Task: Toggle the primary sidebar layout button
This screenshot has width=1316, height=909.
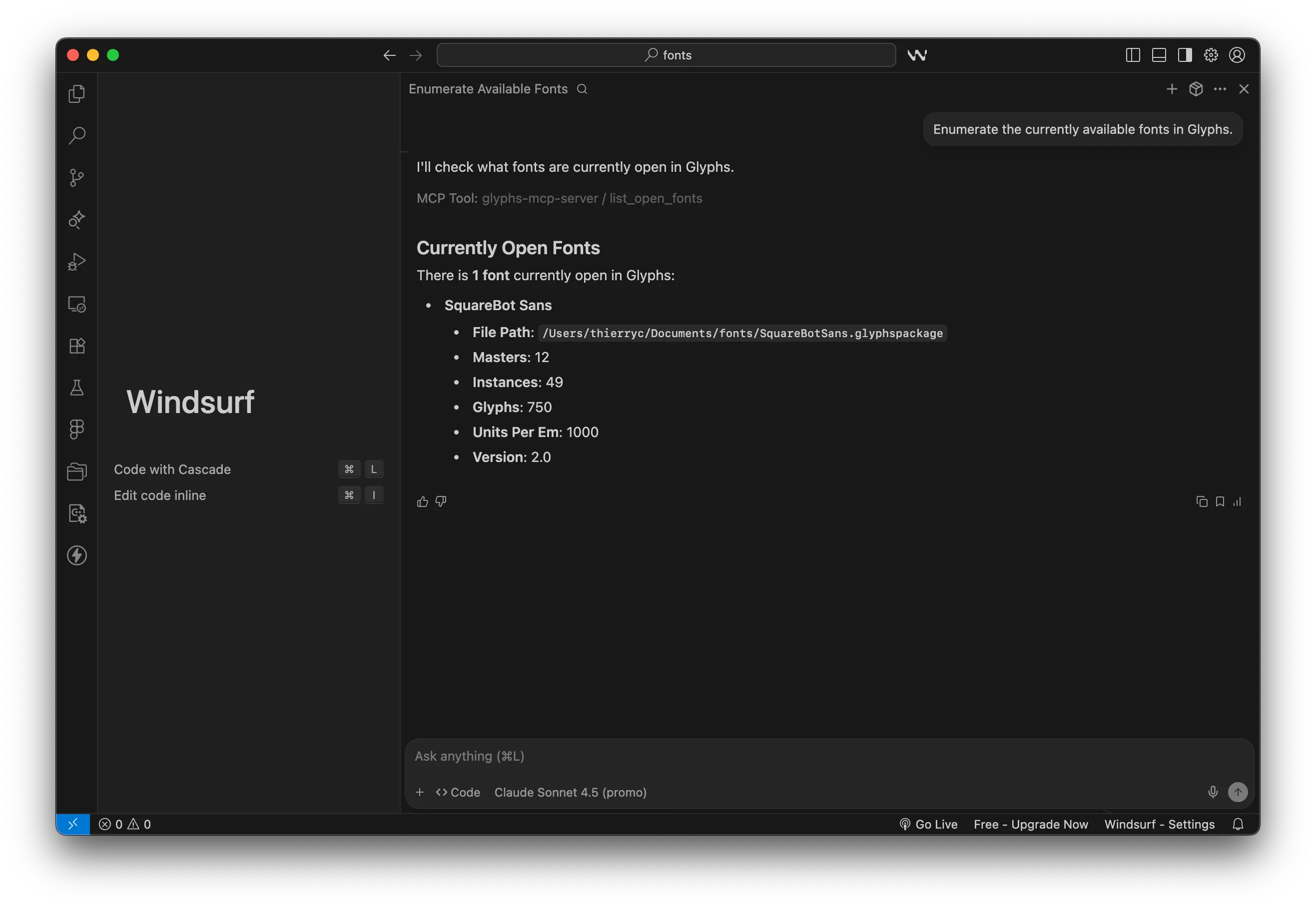Action: pos(1133,55)
